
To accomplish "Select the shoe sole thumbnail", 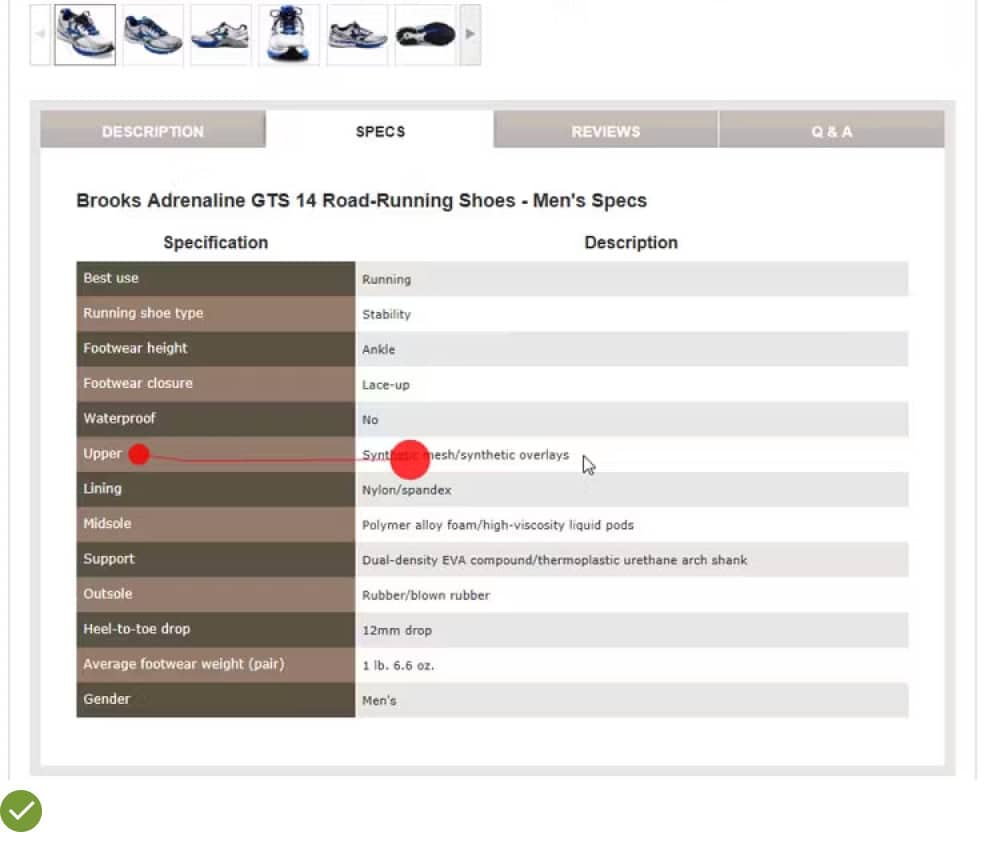I will coord(425,35).
